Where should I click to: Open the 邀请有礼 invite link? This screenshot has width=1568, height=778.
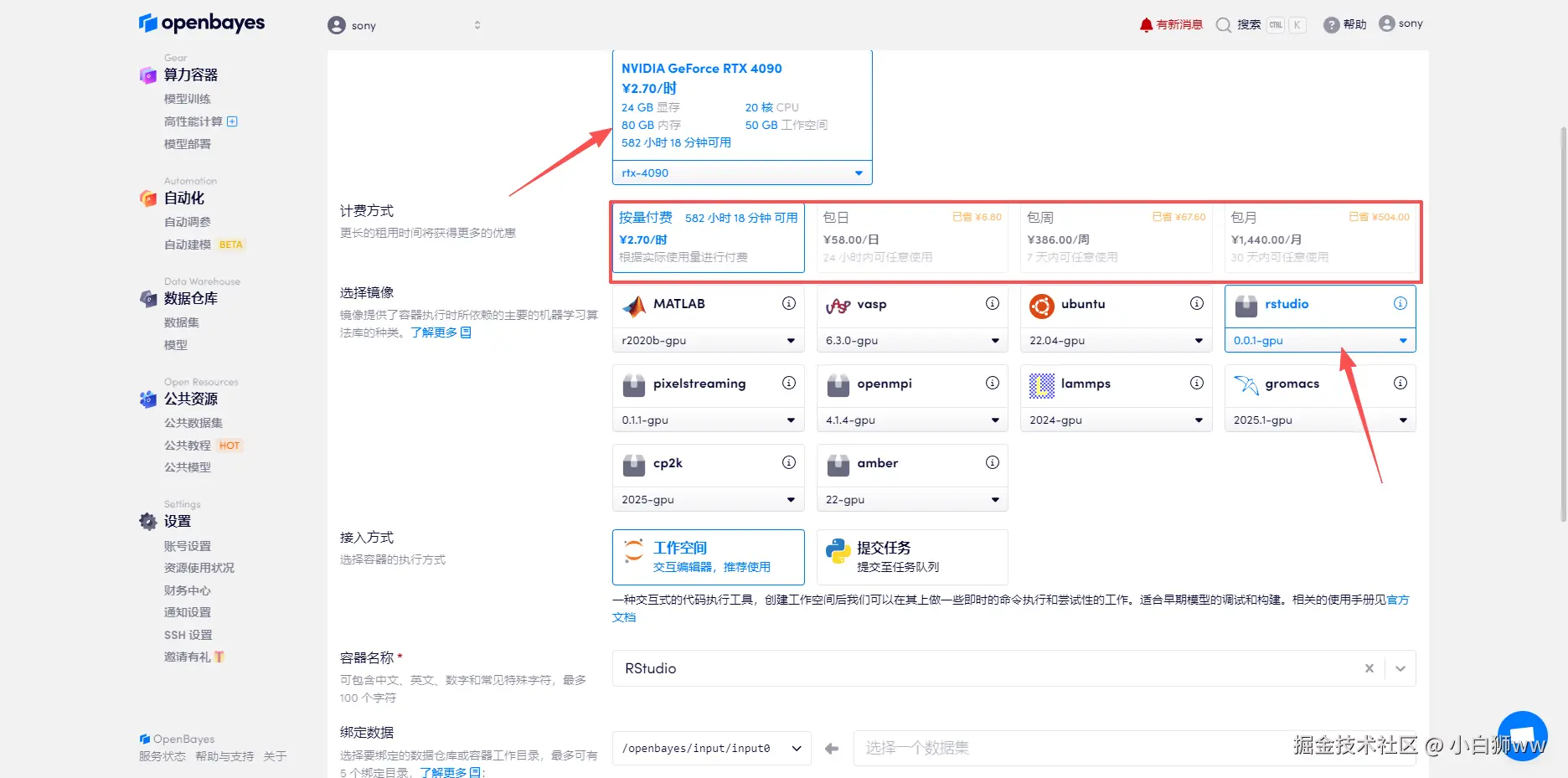194,657
